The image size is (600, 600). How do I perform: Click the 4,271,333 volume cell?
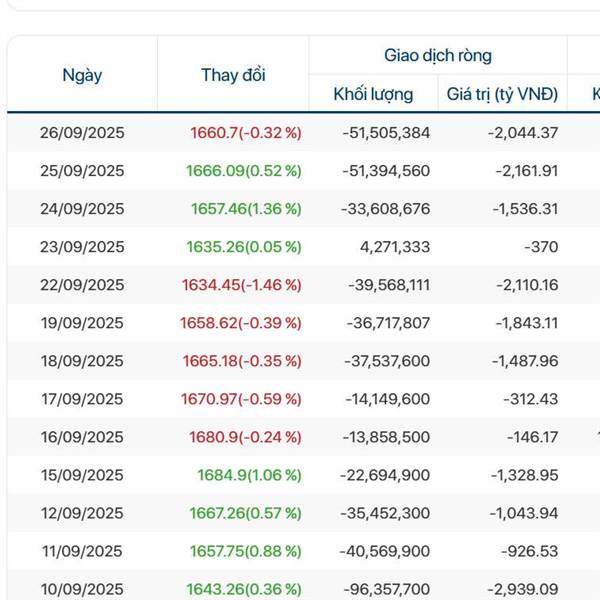(x=395, y=247)
